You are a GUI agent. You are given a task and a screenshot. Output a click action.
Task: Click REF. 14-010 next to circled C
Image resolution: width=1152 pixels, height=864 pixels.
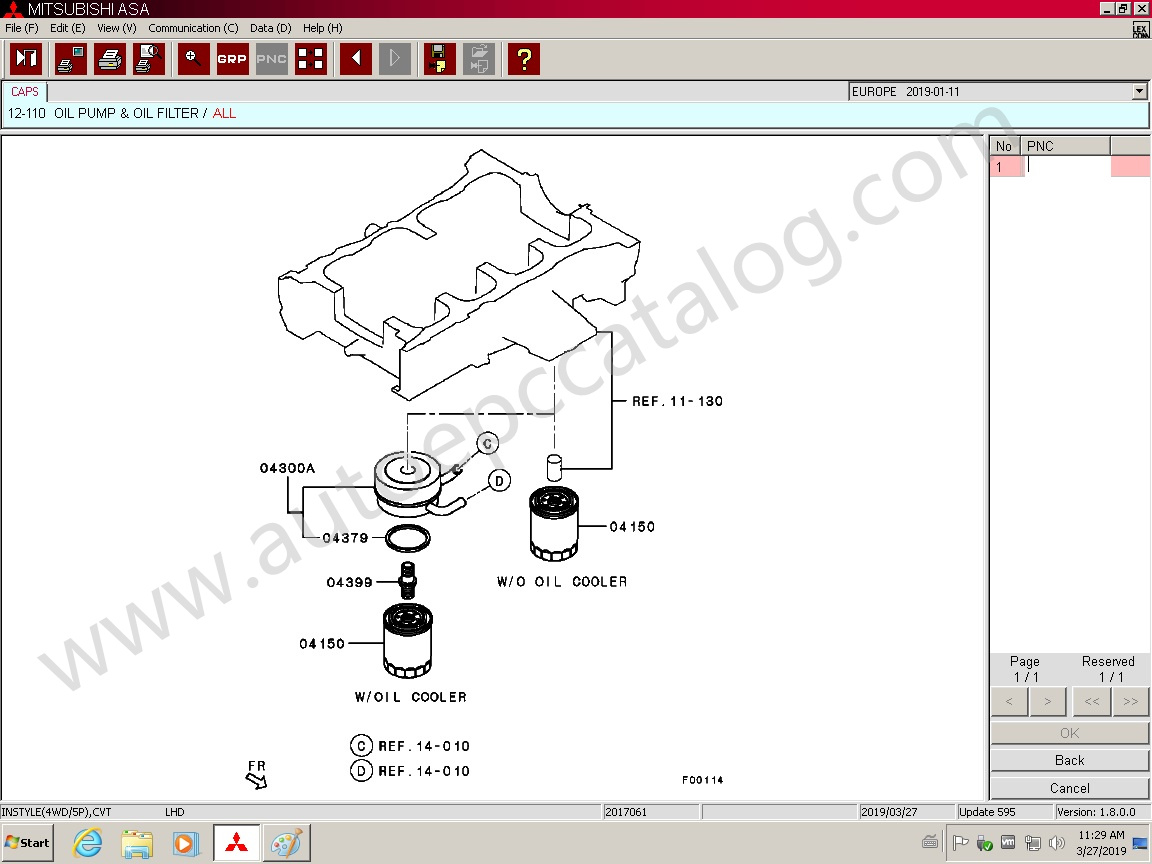pos(424,746)
